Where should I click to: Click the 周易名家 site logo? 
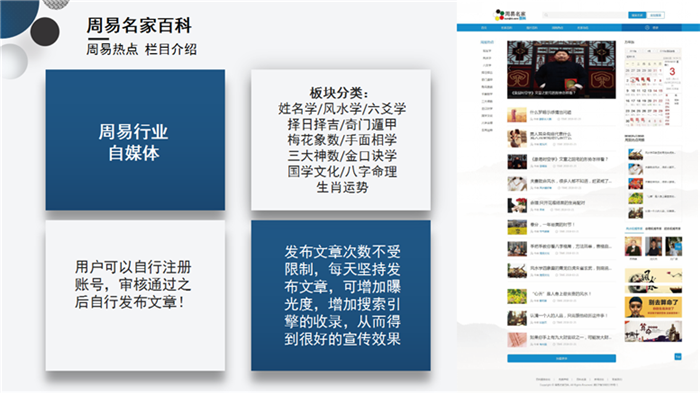[510, 15]
